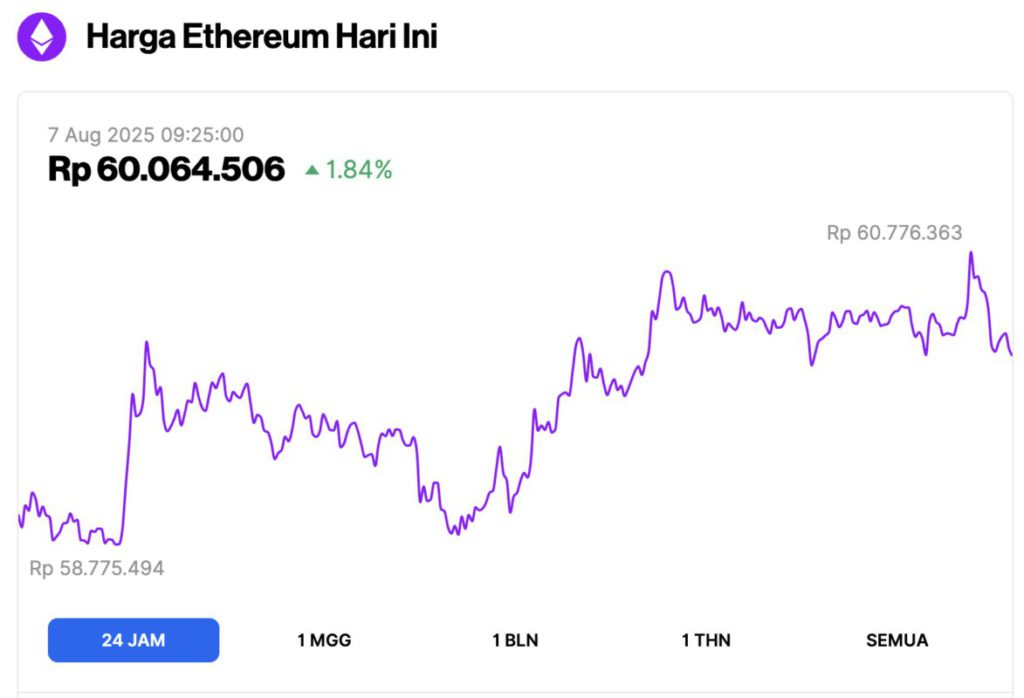Click inside the chart panel area

coord(512,400)
